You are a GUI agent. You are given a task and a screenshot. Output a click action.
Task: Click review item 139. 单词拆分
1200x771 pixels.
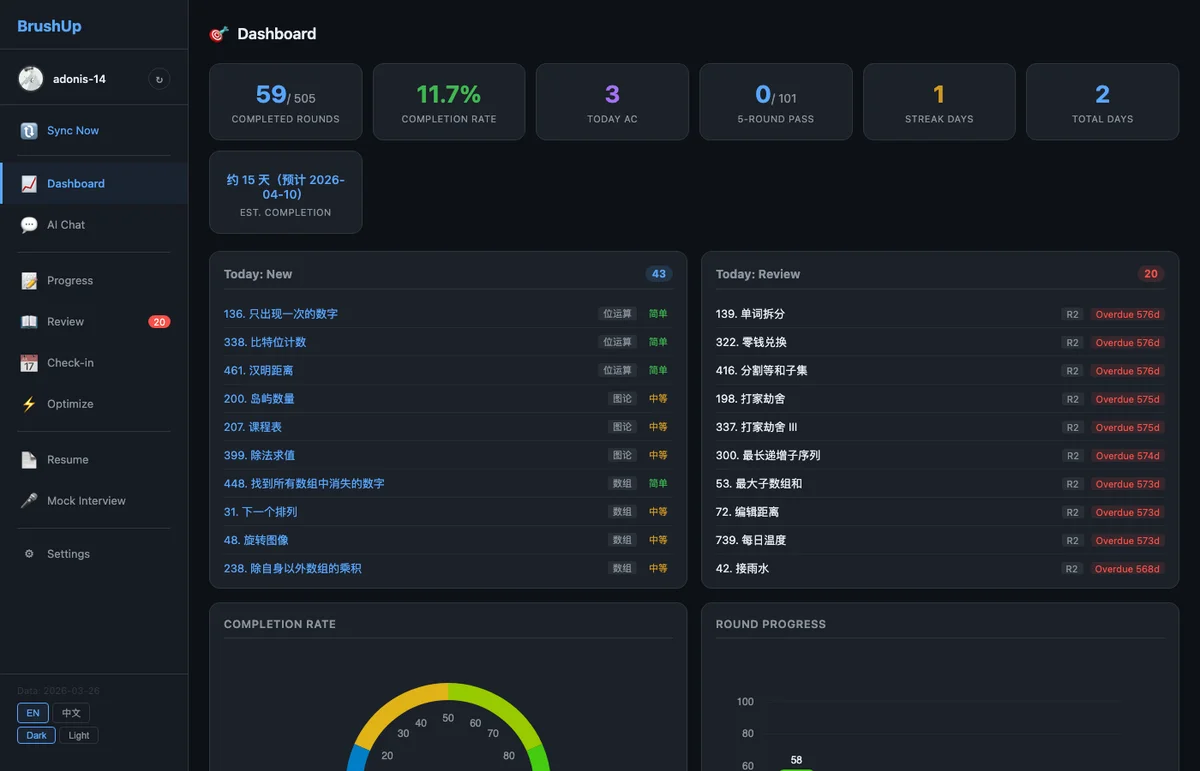click(x=750, y=314)
